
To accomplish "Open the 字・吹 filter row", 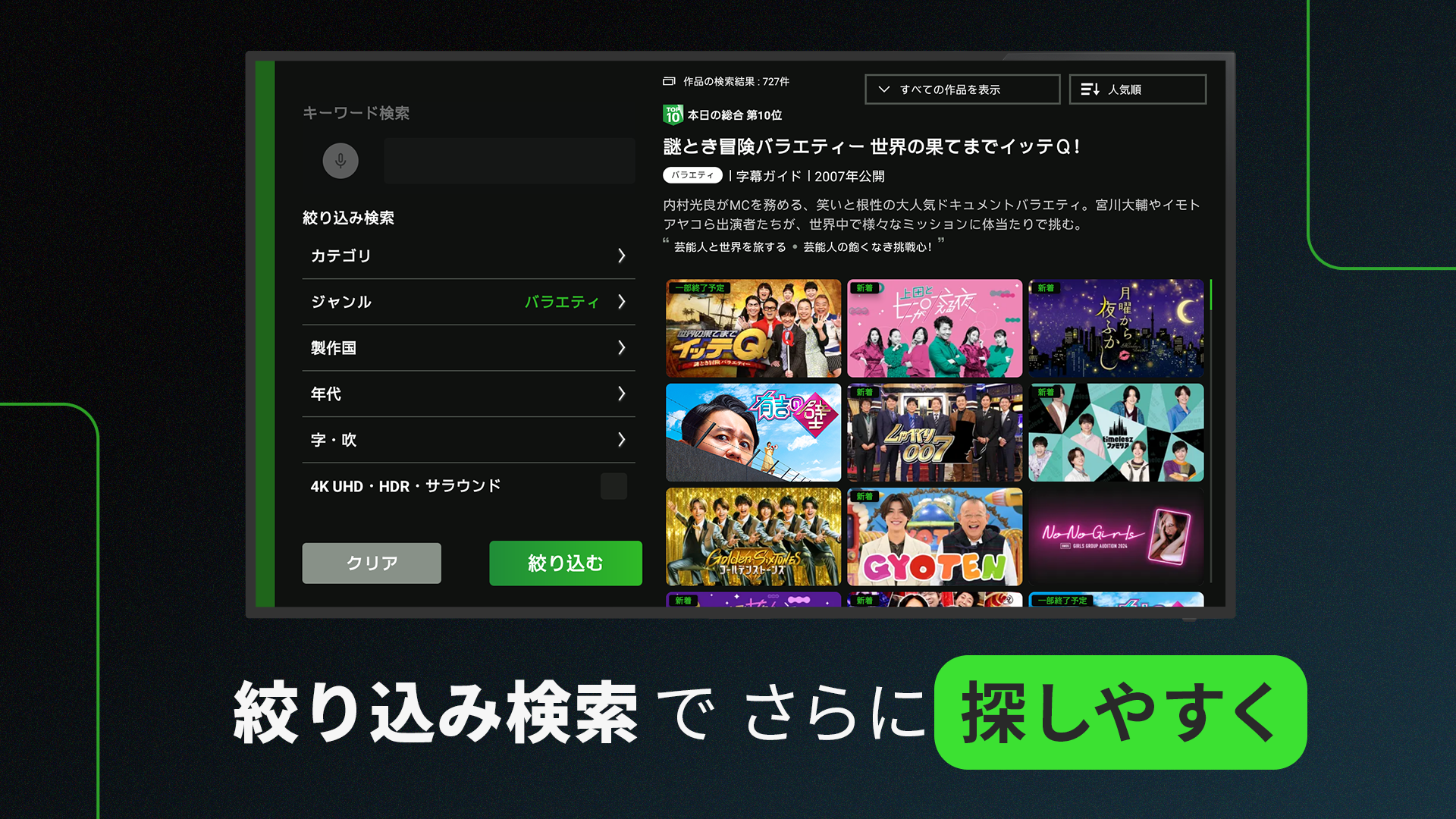I will (469, 440).
